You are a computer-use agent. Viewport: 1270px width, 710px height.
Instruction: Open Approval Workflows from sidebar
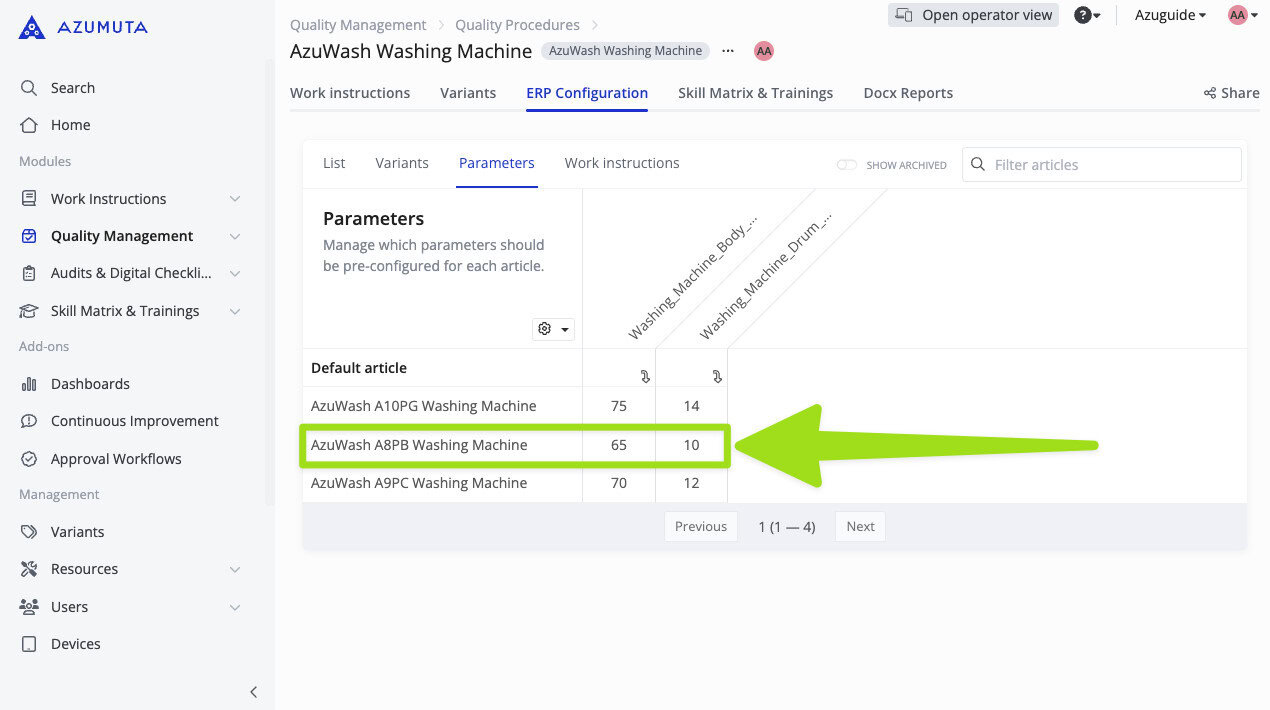[x=29, y=458]
